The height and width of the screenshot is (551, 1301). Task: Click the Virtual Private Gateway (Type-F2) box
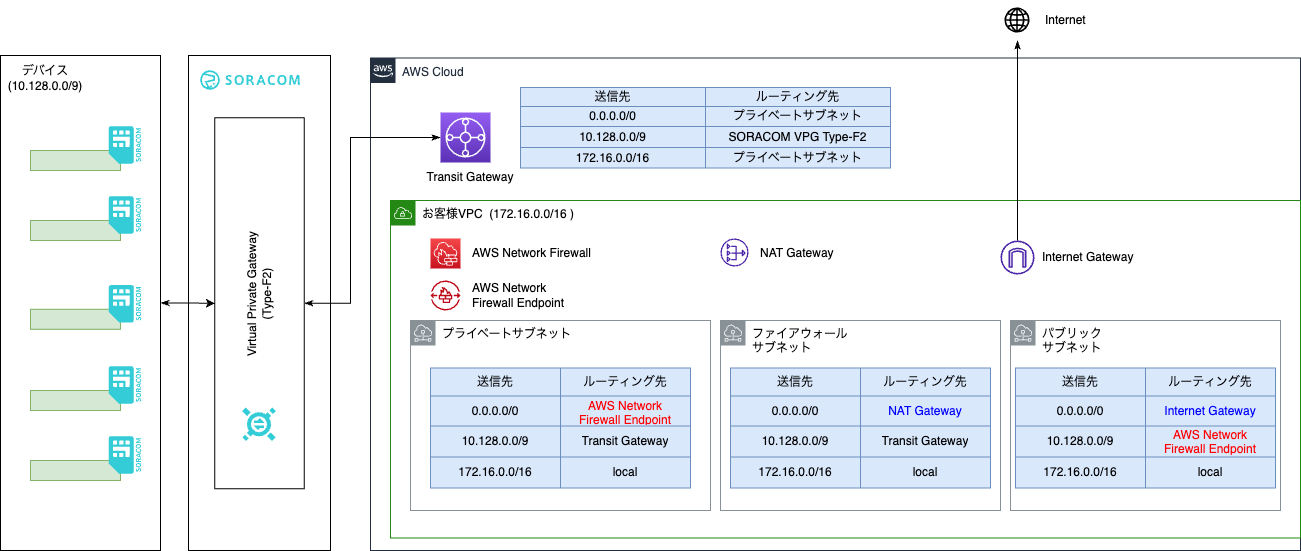click(260, 303)
